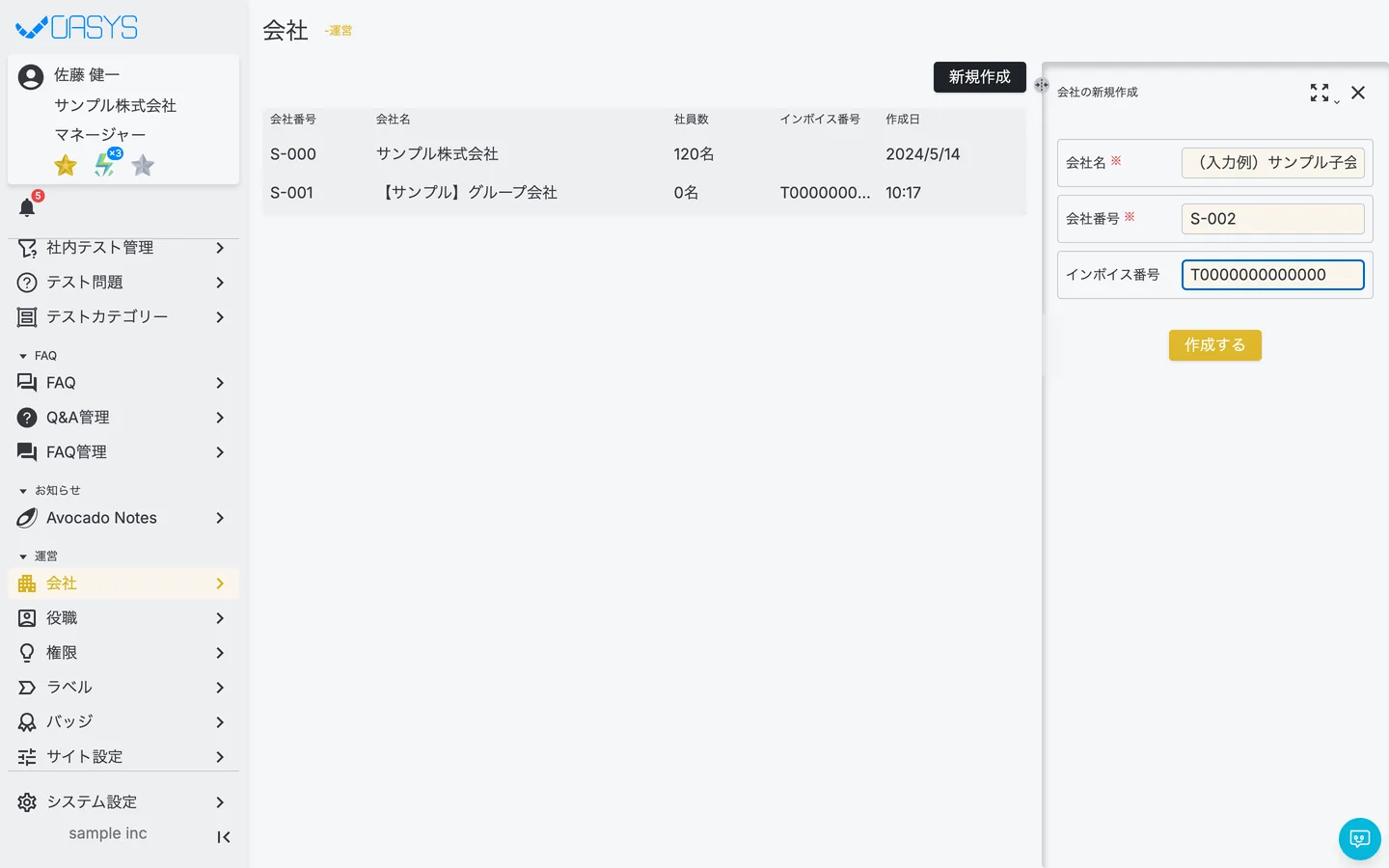Click the サイト設定 sliders icon

pyautogui.click(x=27, y=757)
